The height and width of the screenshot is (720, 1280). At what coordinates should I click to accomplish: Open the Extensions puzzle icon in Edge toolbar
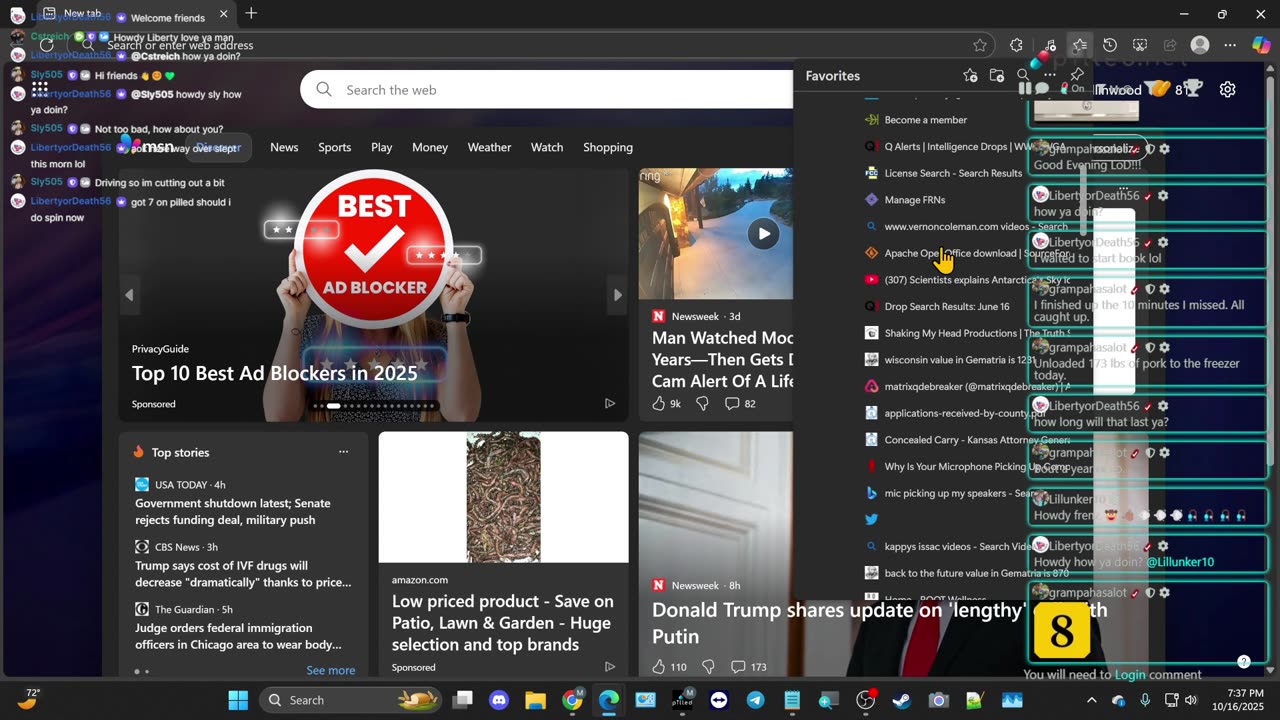tap(1016, 45)
